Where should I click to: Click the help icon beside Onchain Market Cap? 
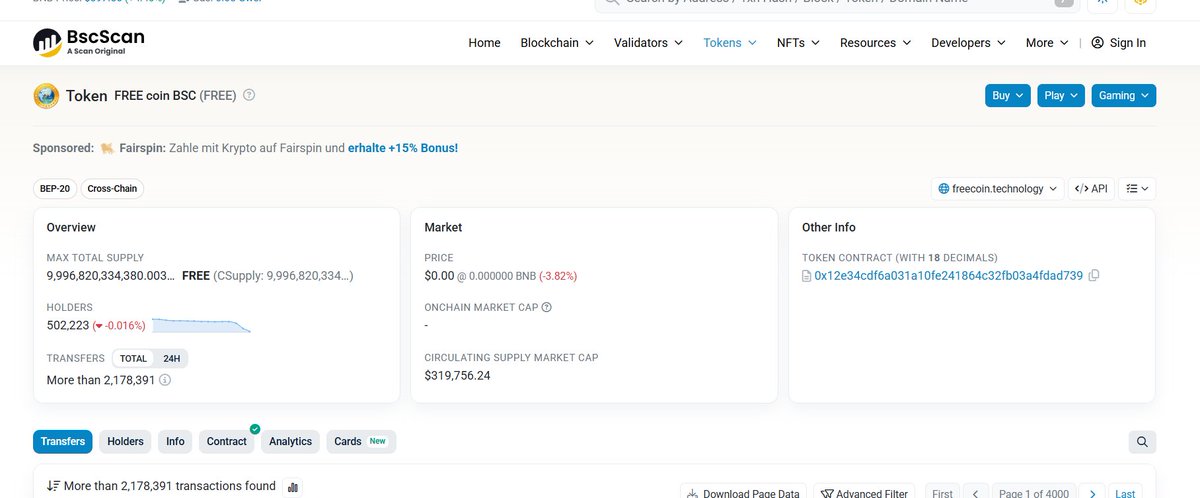(x=547, y=308)
